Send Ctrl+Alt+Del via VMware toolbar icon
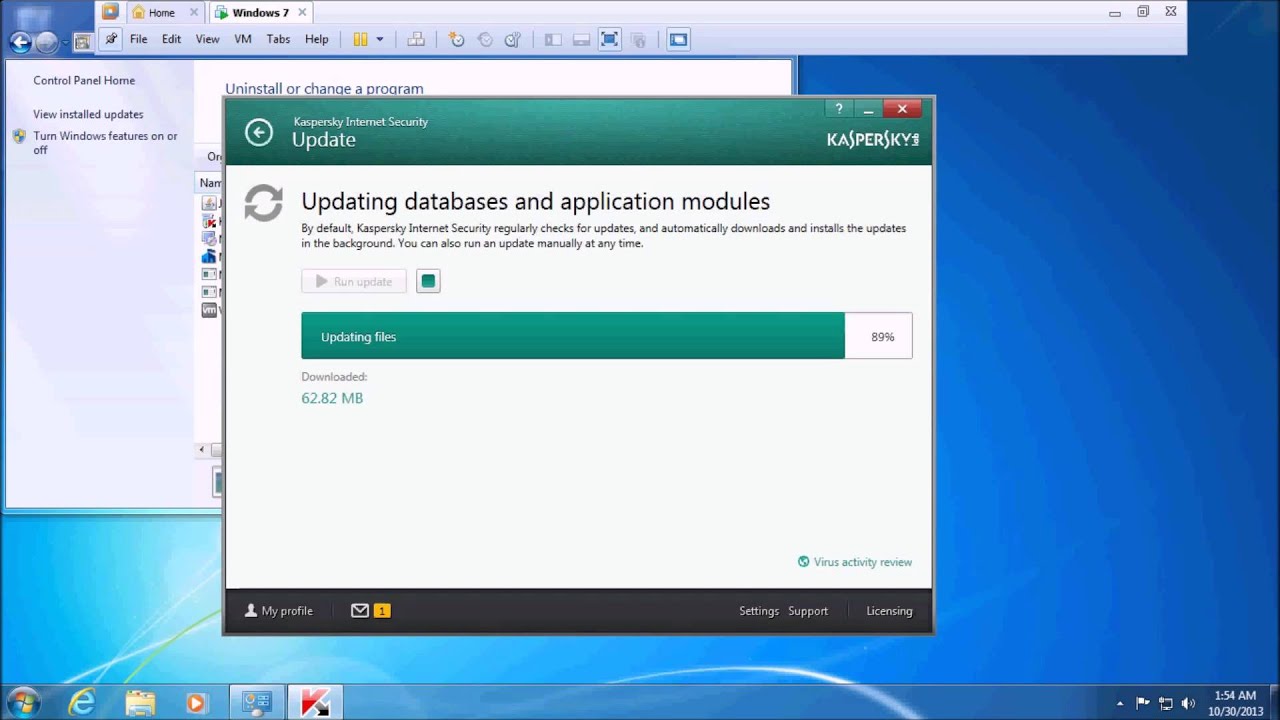 pos(416,39)
